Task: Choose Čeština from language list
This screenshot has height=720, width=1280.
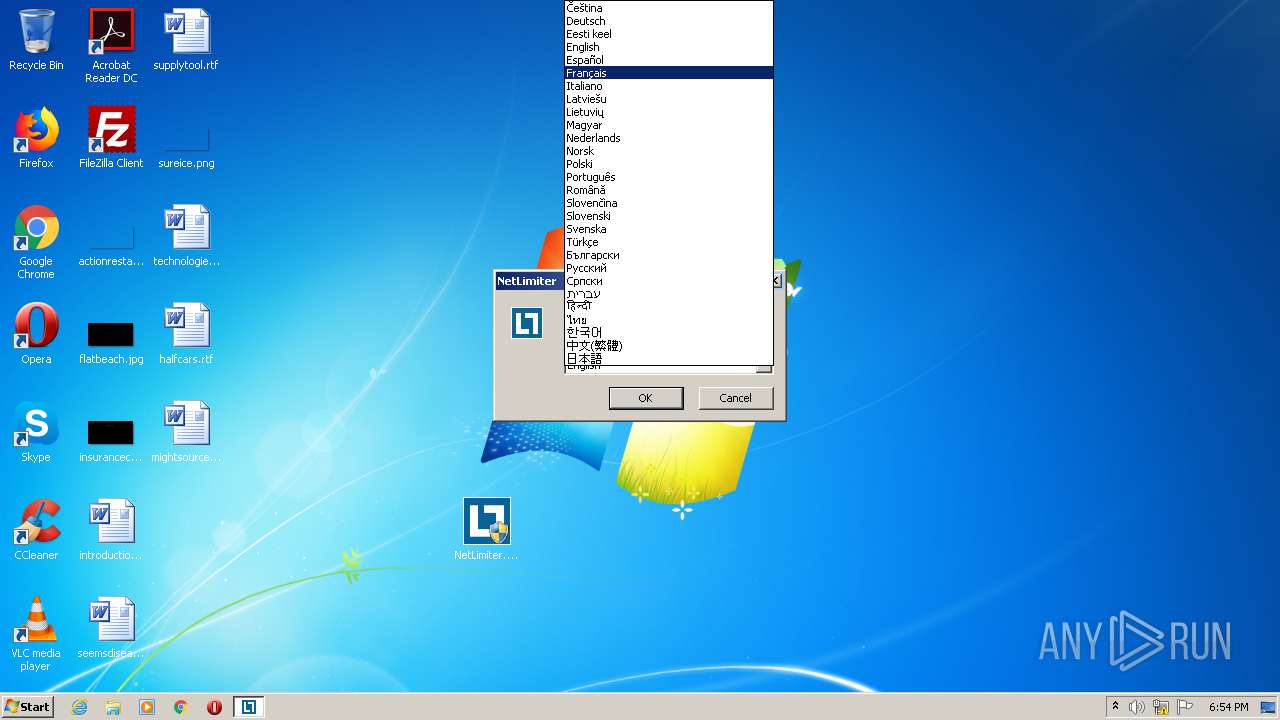Action: [x=669, y=8]
